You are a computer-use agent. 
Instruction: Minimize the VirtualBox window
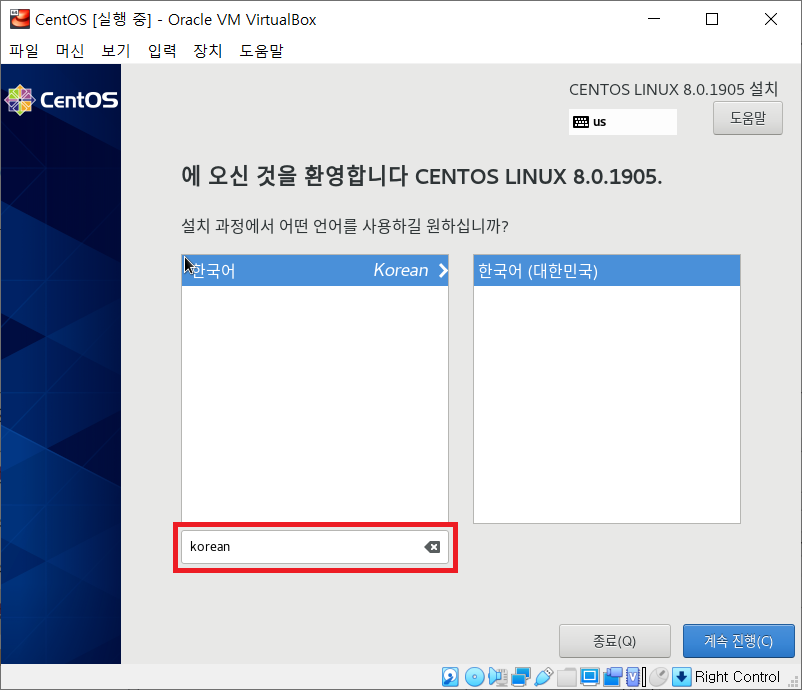click(654, 19)
